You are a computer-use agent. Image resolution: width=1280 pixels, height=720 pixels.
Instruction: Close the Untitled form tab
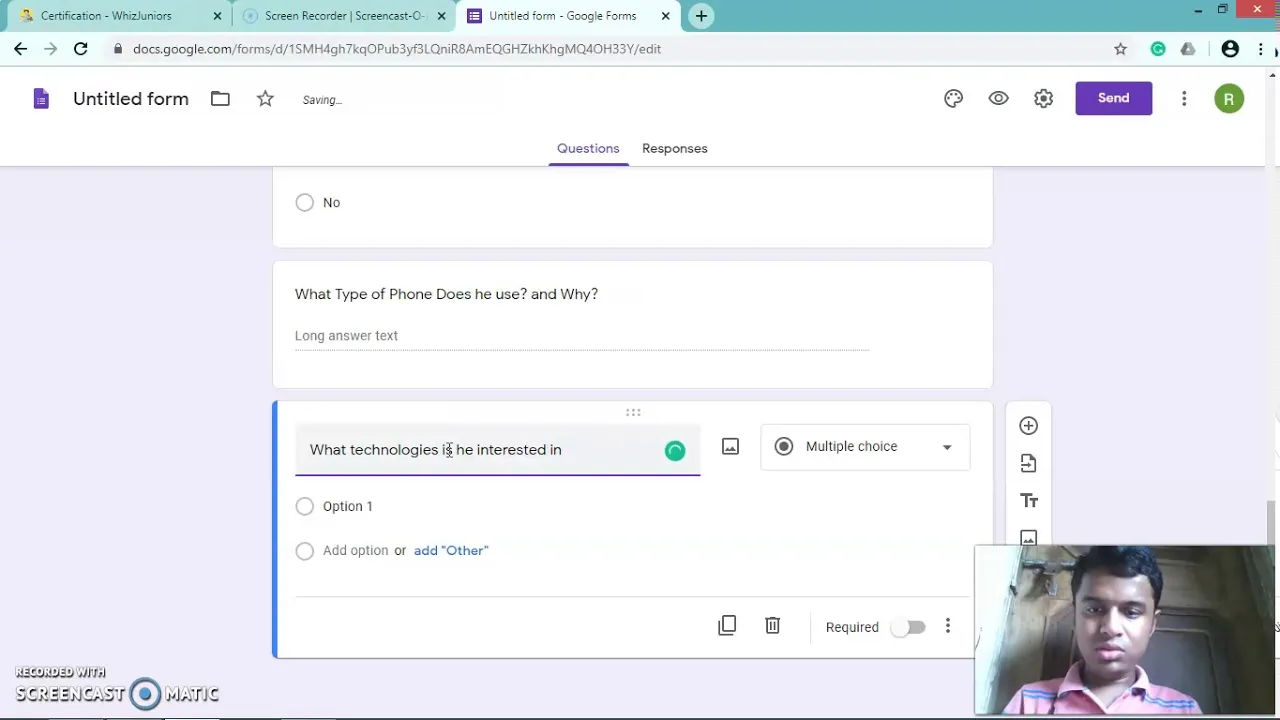pos(665,16)
